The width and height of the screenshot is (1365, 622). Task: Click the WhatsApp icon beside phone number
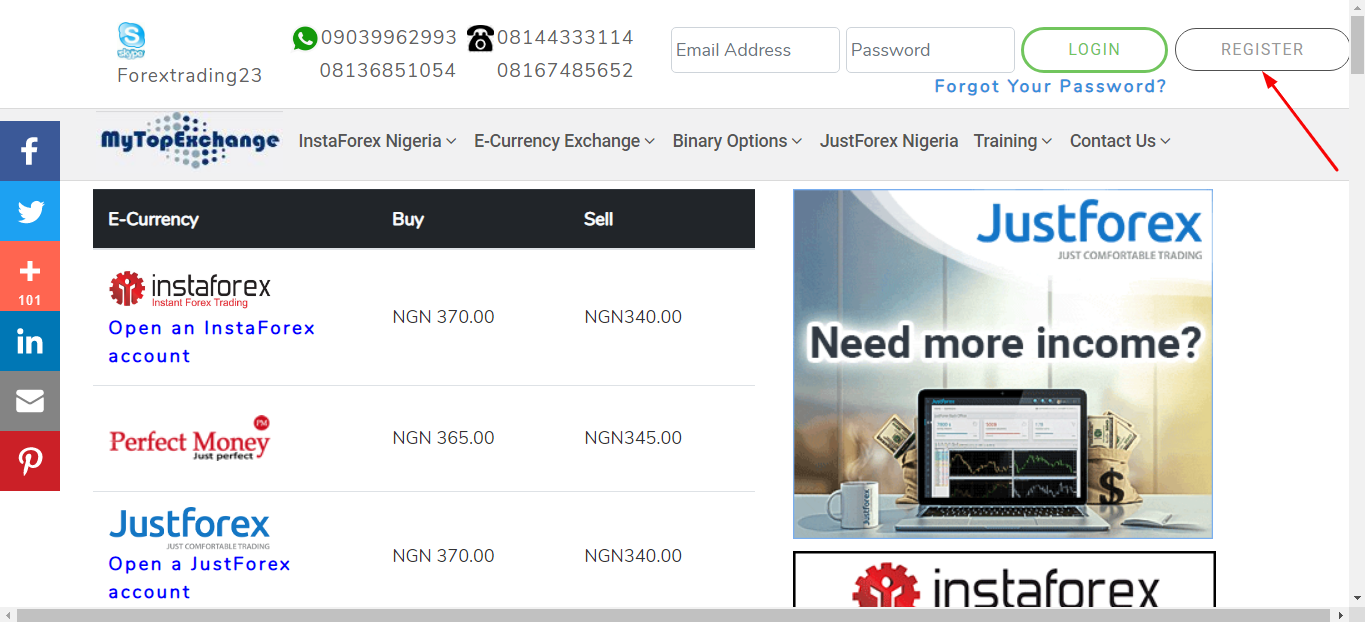pos(304,39)
